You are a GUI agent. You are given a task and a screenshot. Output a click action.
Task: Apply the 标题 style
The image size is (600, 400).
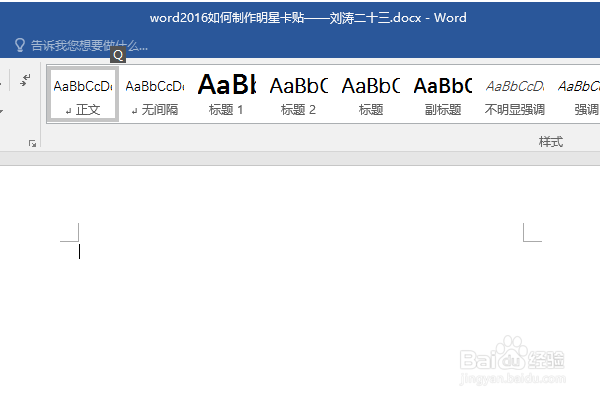click(371, 94)
